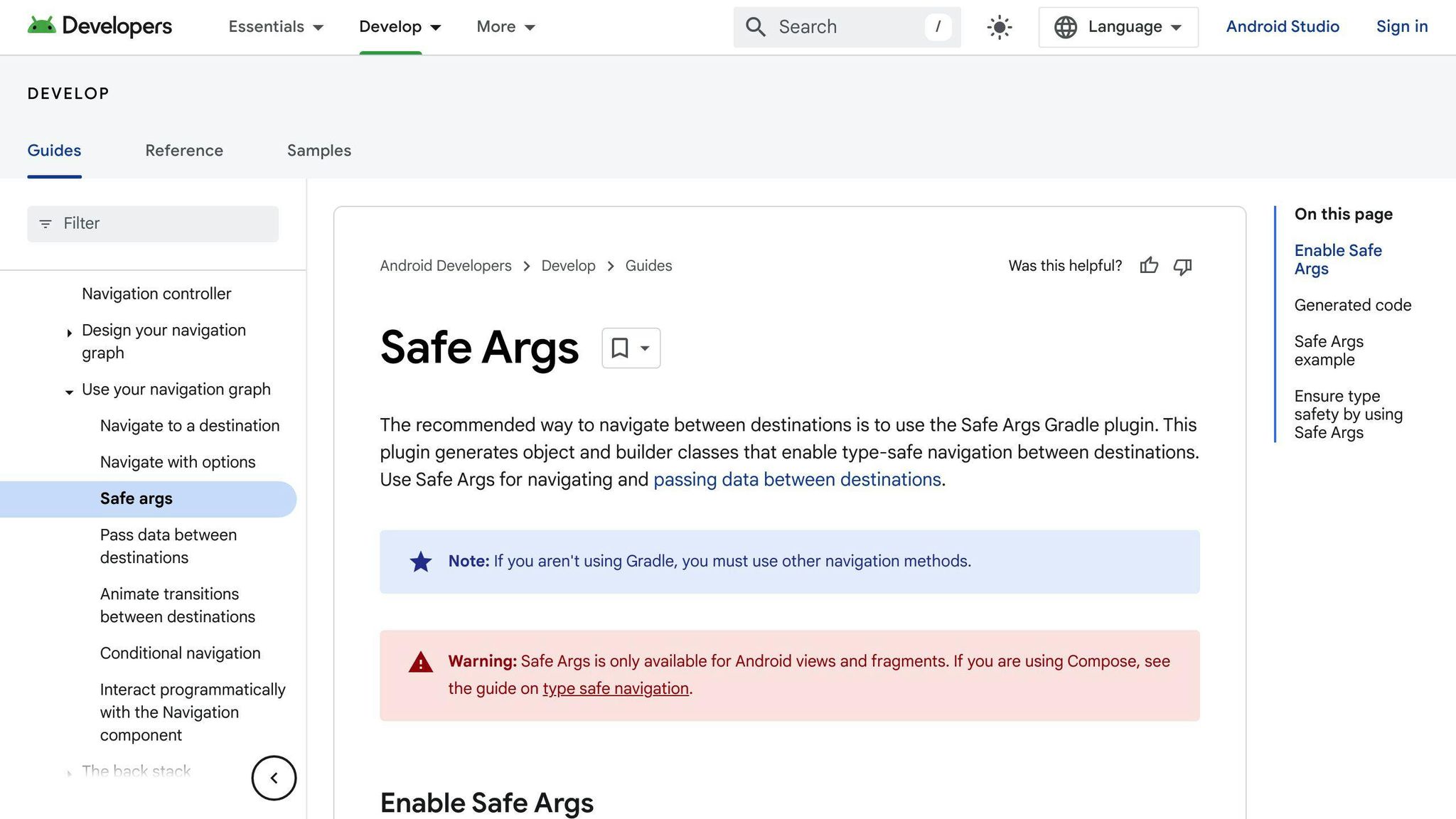Click the thumbs up helpful icon

[x=1150, y=266]
